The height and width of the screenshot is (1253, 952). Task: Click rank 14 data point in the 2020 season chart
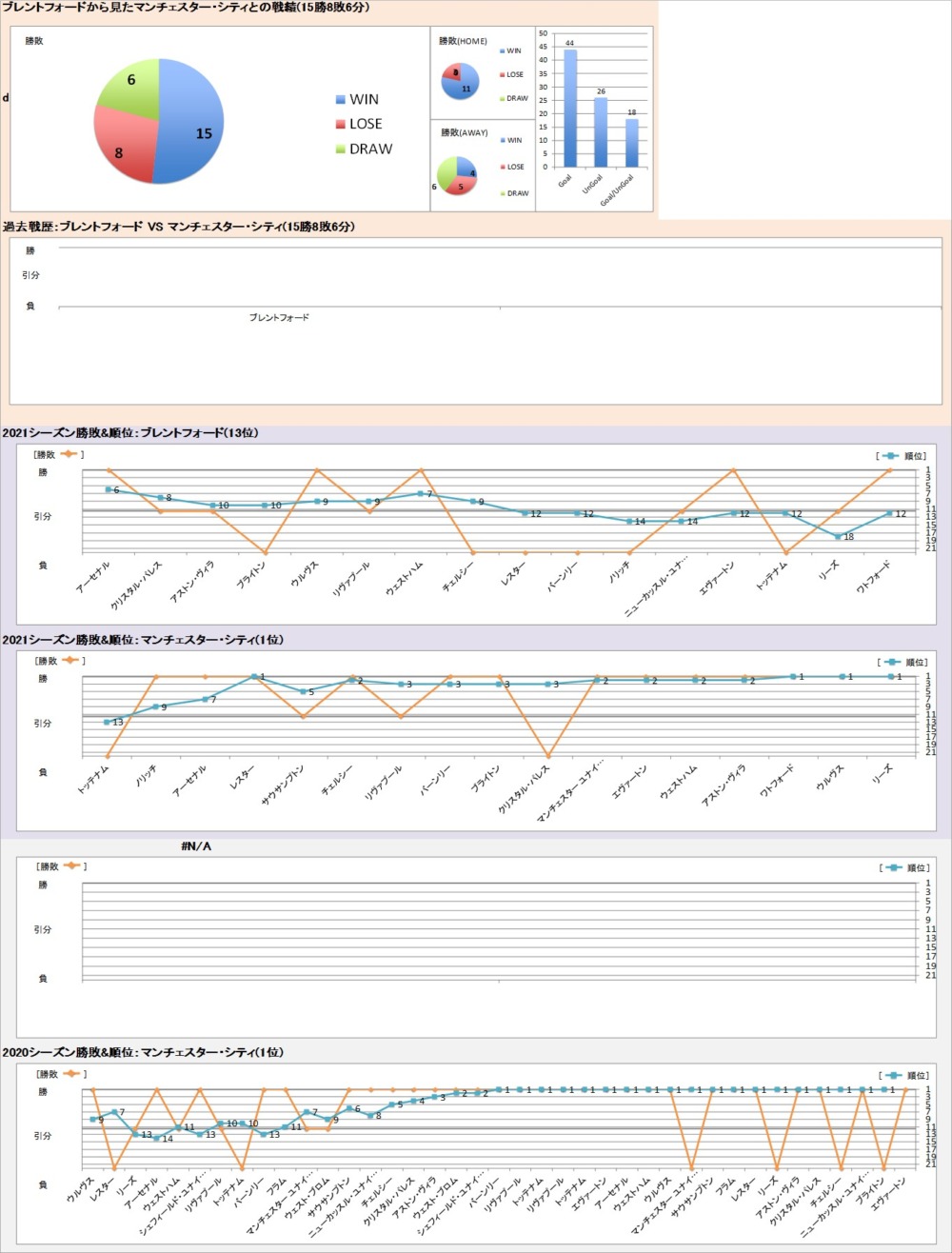click(157, 1138)
